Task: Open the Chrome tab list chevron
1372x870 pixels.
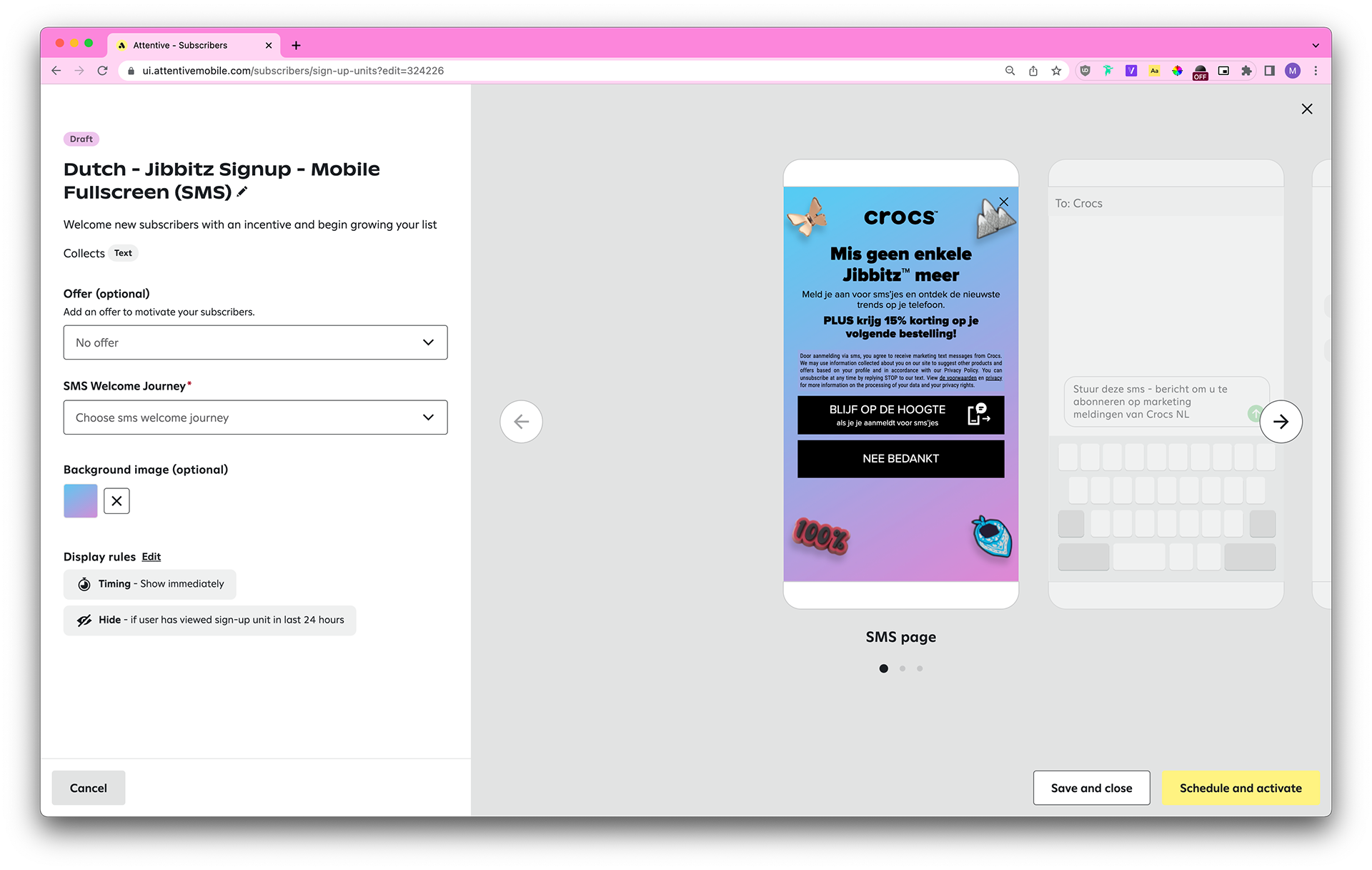Action: pos(1316,45)
